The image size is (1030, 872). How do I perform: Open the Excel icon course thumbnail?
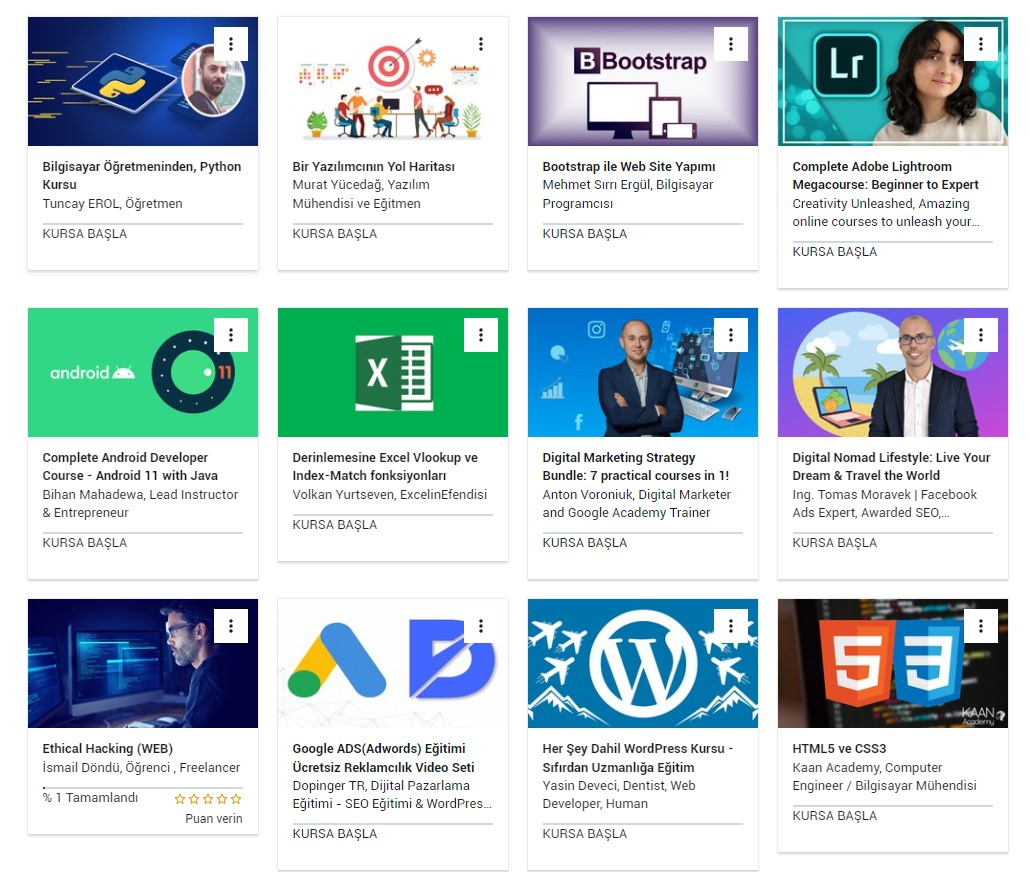click(393, 373)
